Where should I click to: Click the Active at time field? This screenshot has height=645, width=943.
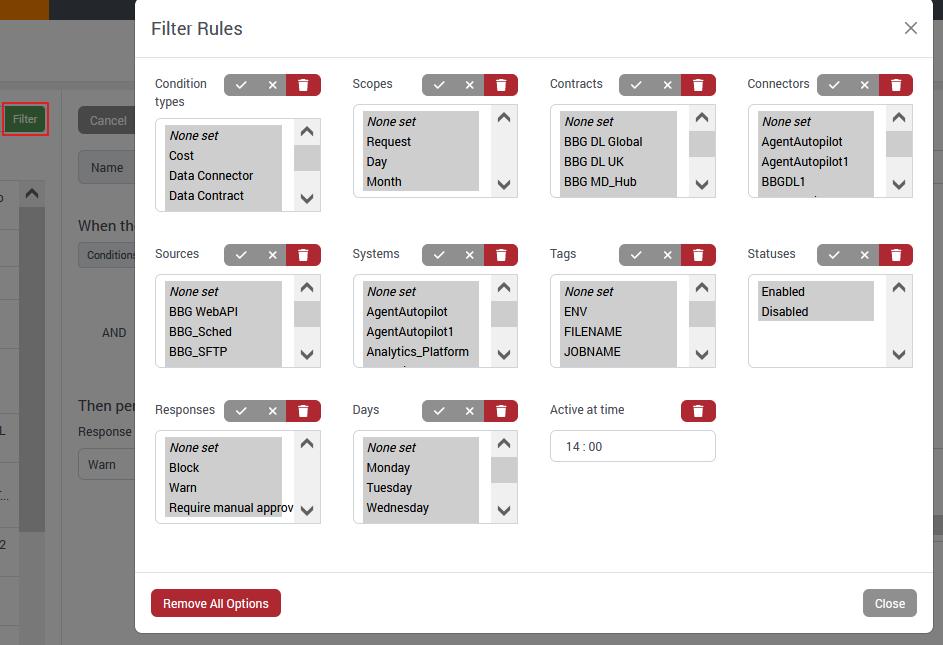(x=632, y=447)
